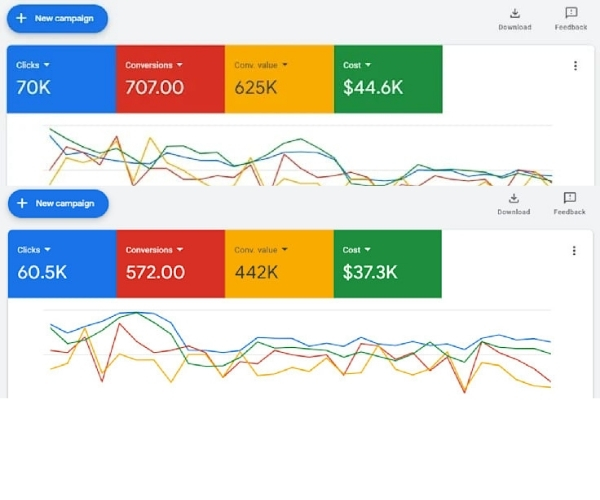Click plus icon in lower New campaign button
This screenshot has width=600, height=500.
22,203
